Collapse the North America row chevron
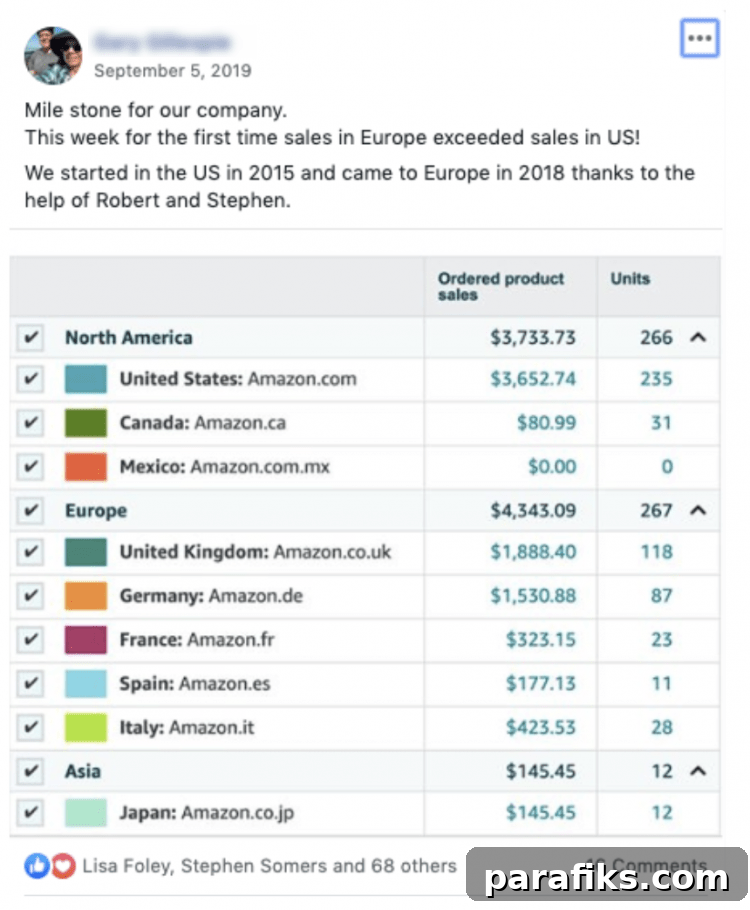This screenshot has width=750, height=910. pyautogui.click(x=698, y=338)
